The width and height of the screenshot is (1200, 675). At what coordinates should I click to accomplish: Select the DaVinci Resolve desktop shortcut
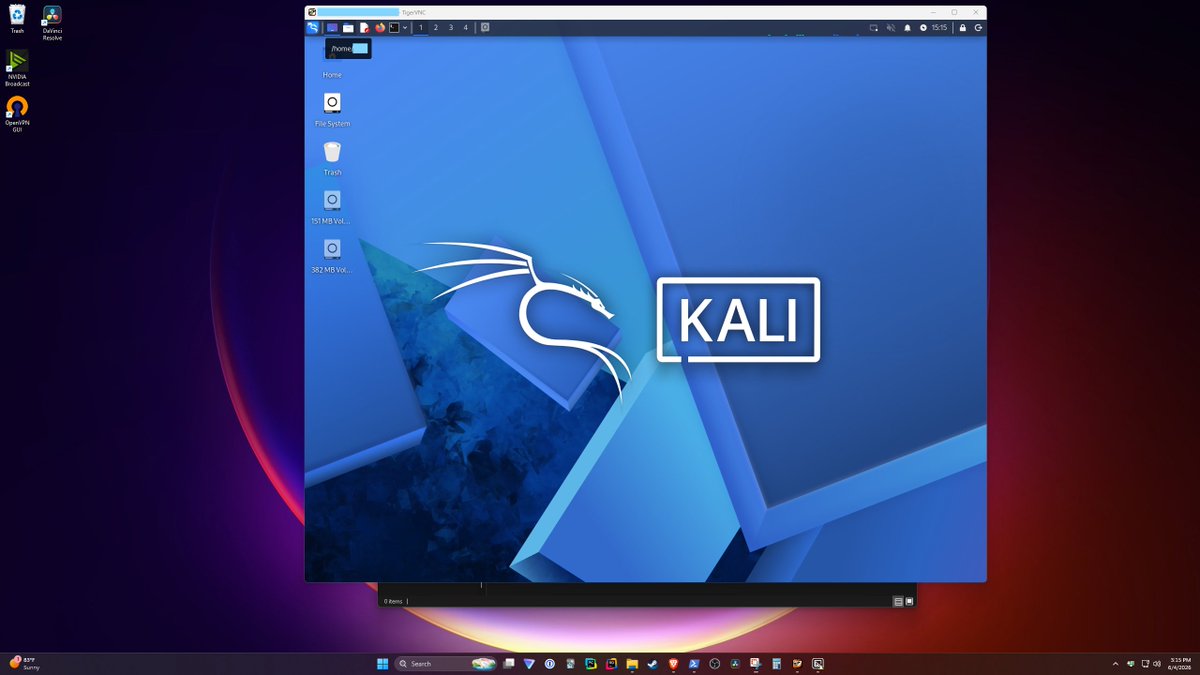pos(52,22)
